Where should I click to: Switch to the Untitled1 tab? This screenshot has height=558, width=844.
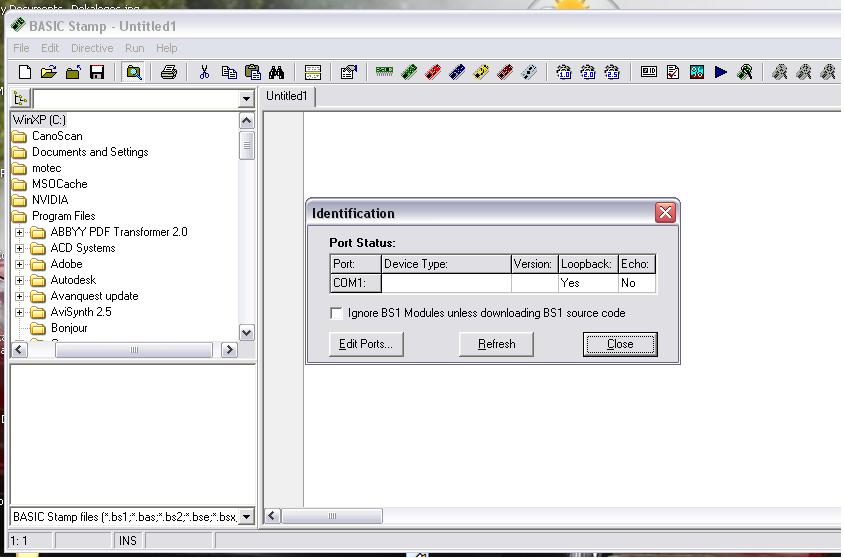[x=287, y=96]
